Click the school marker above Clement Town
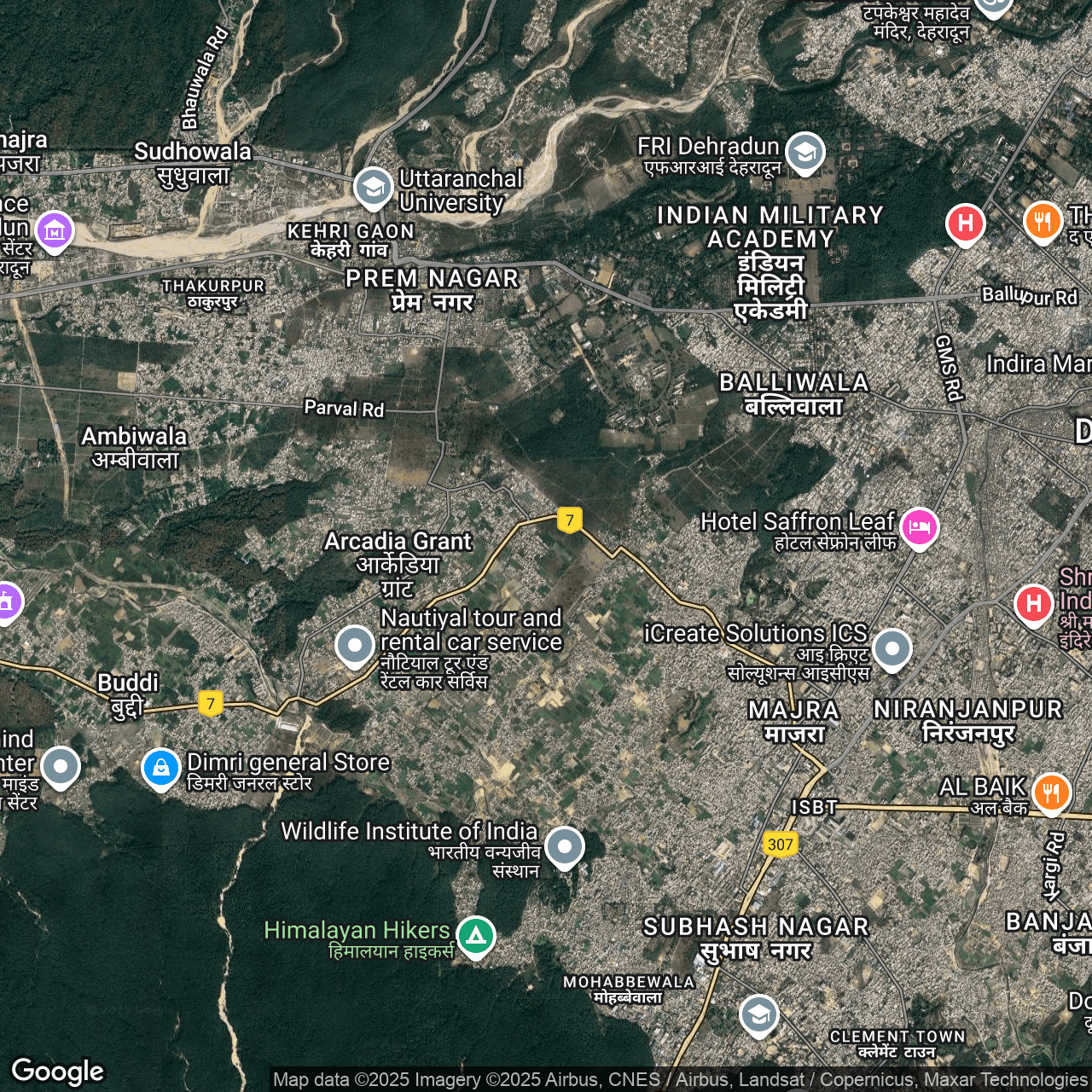The height and width of the screenshot is (1092, 1092). pyautogui.click(x=758, y=1014)
